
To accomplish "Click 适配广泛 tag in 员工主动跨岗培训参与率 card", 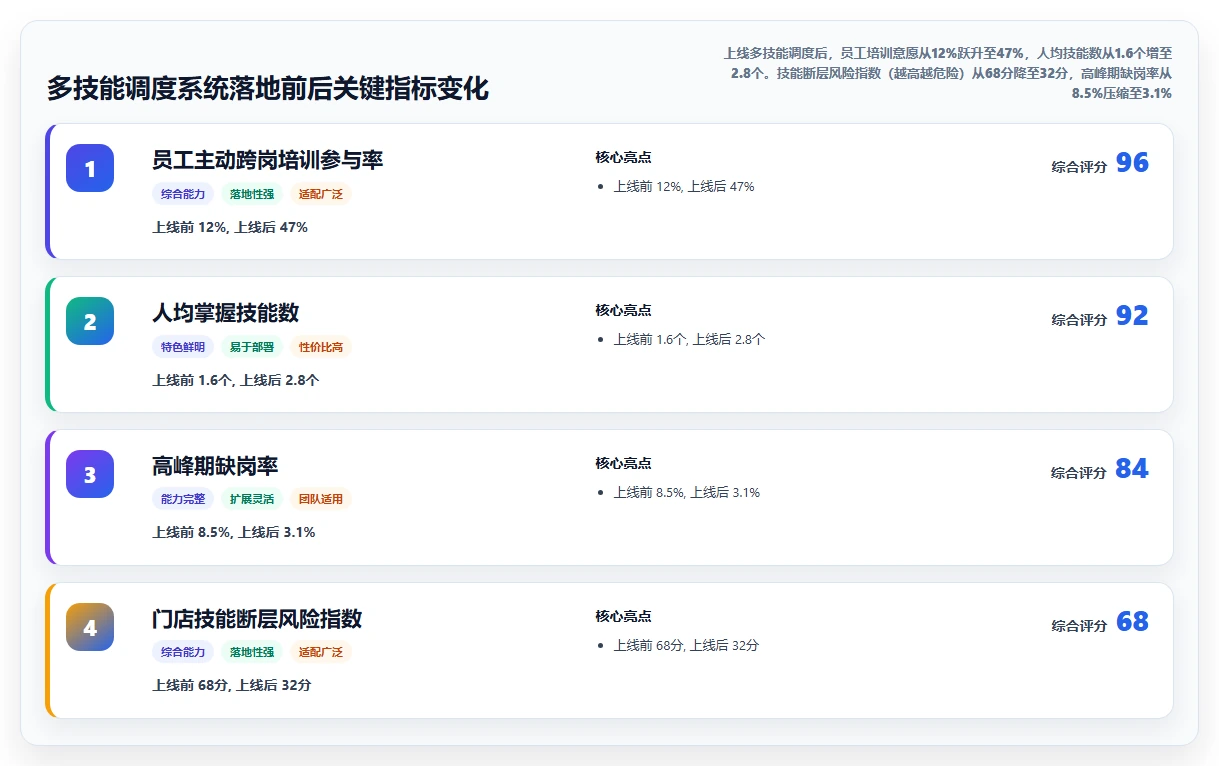I will [x=321, y=194].
